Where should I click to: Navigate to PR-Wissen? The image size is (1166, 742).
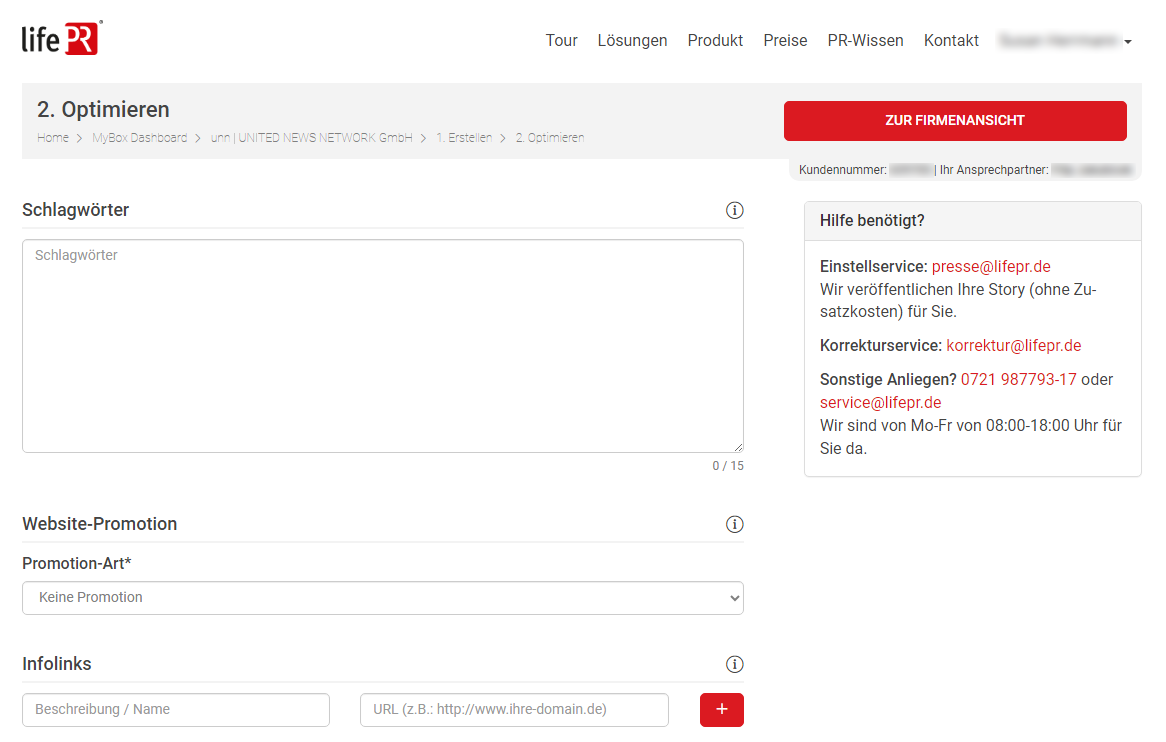865,41
